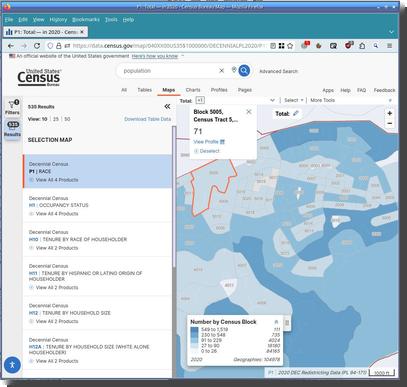Expand View All 2 Products under H12
The image size is (407, 387).
point(54,321)
